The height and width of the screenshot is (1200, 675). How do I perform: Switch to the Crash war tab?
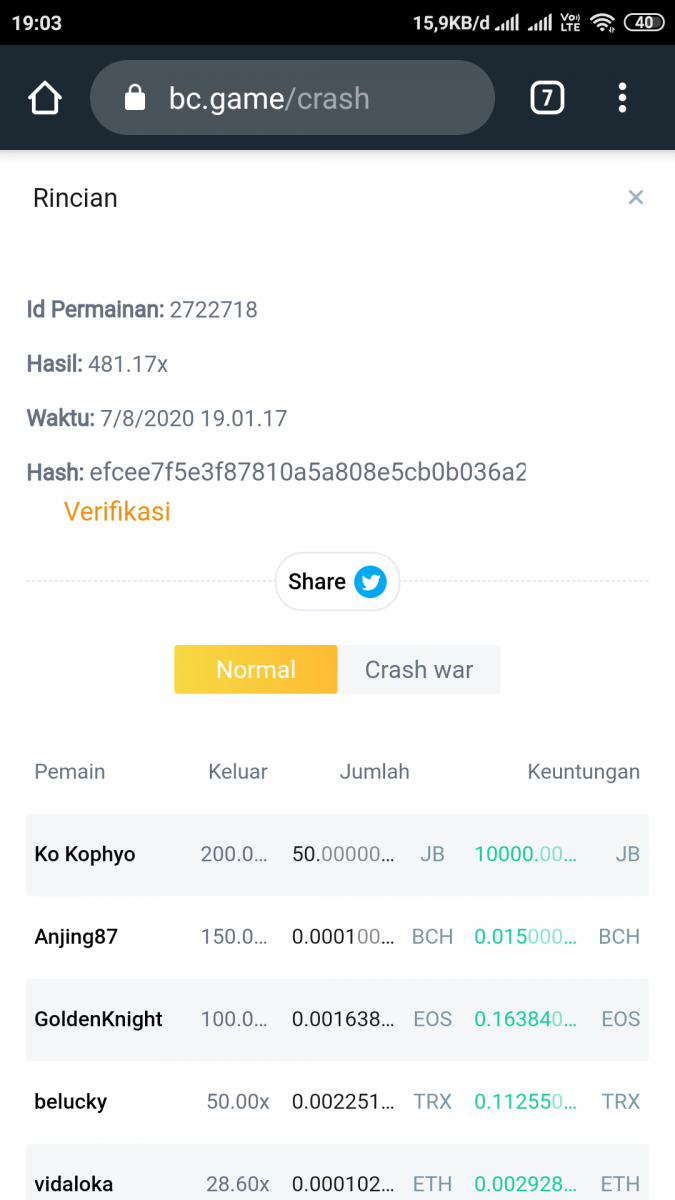pyautogui.click(x=418, y=670)
